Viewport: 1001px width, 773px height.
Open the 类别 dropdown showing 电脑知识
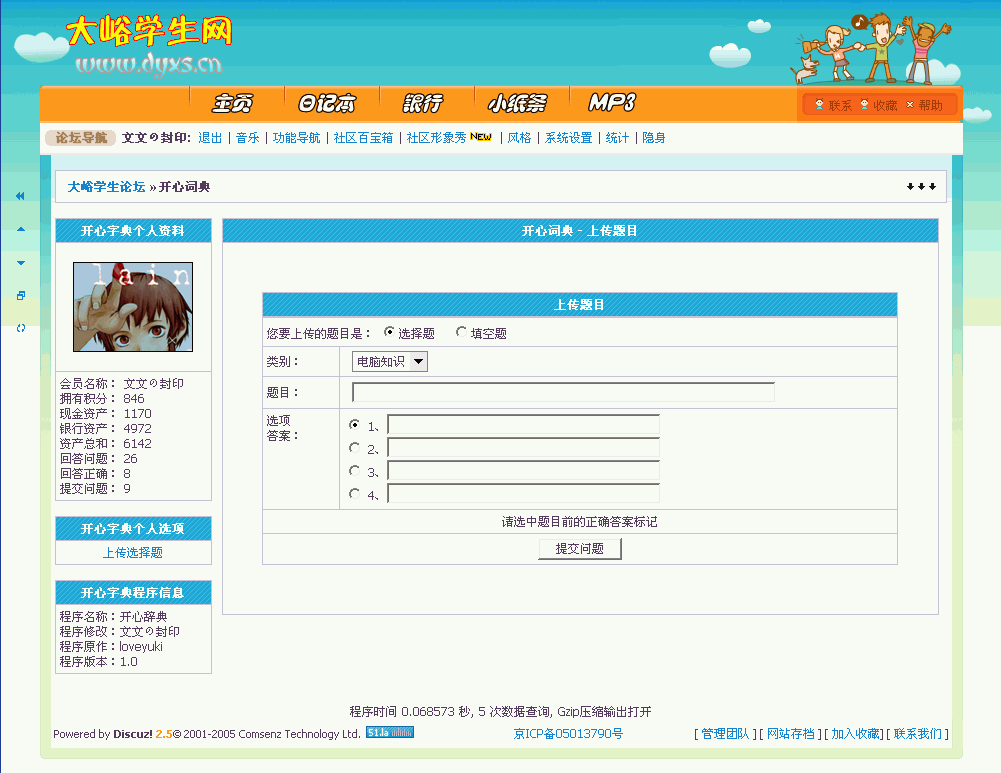point(389,362)
